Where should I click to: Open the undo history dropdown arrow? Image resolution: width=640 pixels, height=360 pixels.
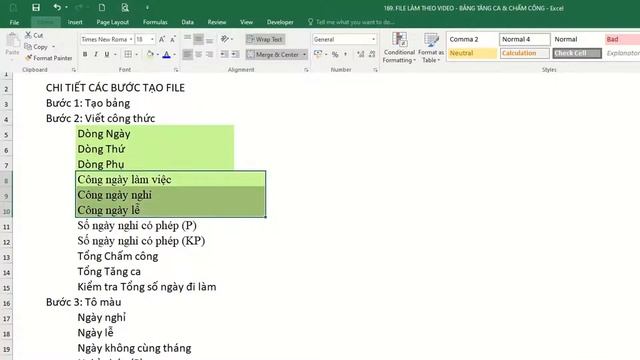[67, 7]
